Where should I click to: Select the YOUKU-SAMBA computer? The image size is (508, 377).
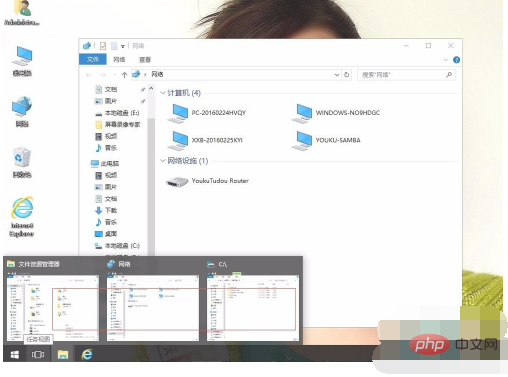click(326, 140)
